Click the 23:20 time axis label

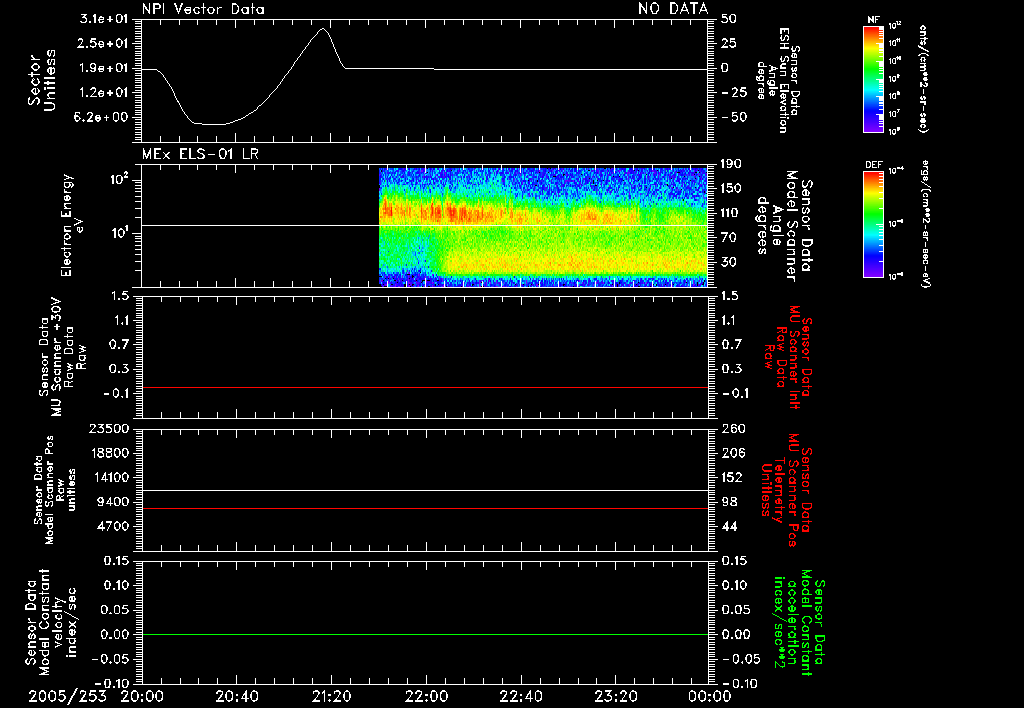click(x=615, y=696)
